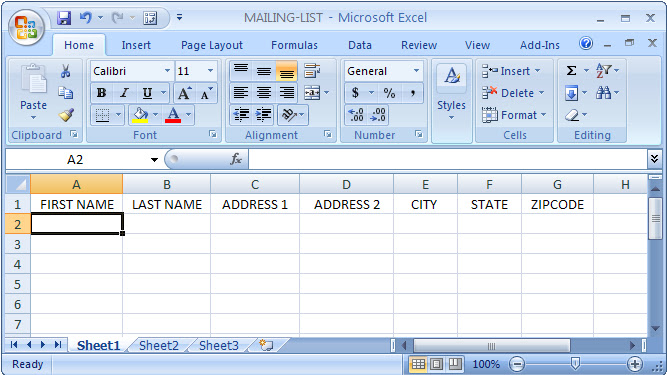Image resolution: width=667 pixels, height=375 pixels.
Task: Apply fill color with paint bucket
Action: click(x=140, y=115)
